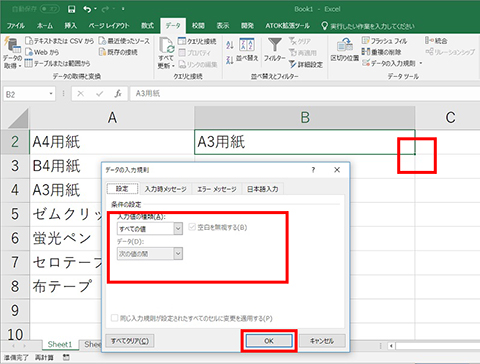Click OK in the データの入力規則 dialog
This screenshot has width=480, height=364.
[x=269, y=341]
